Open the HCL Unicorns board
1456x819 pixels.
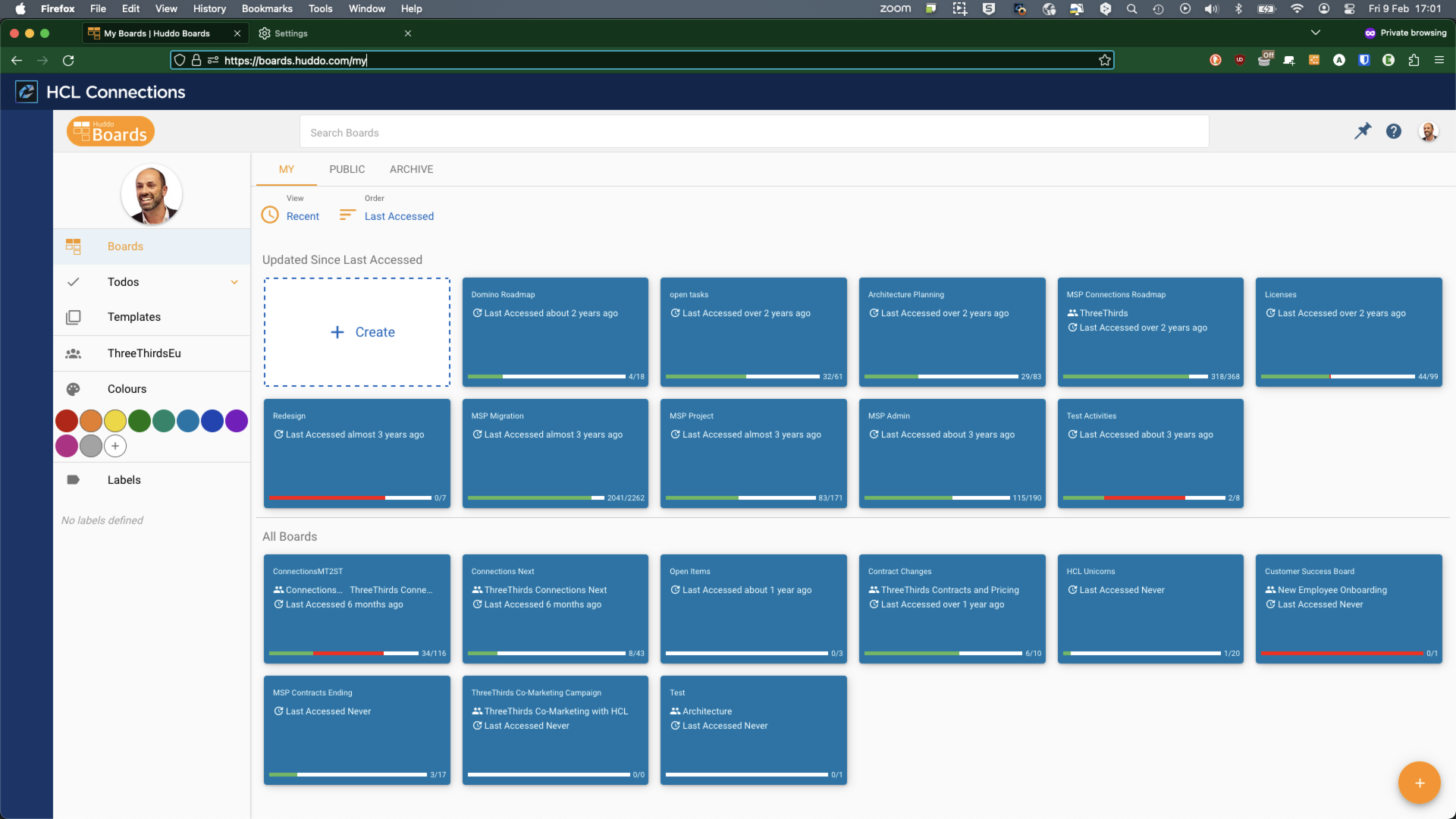click(x=1150, y=609)
